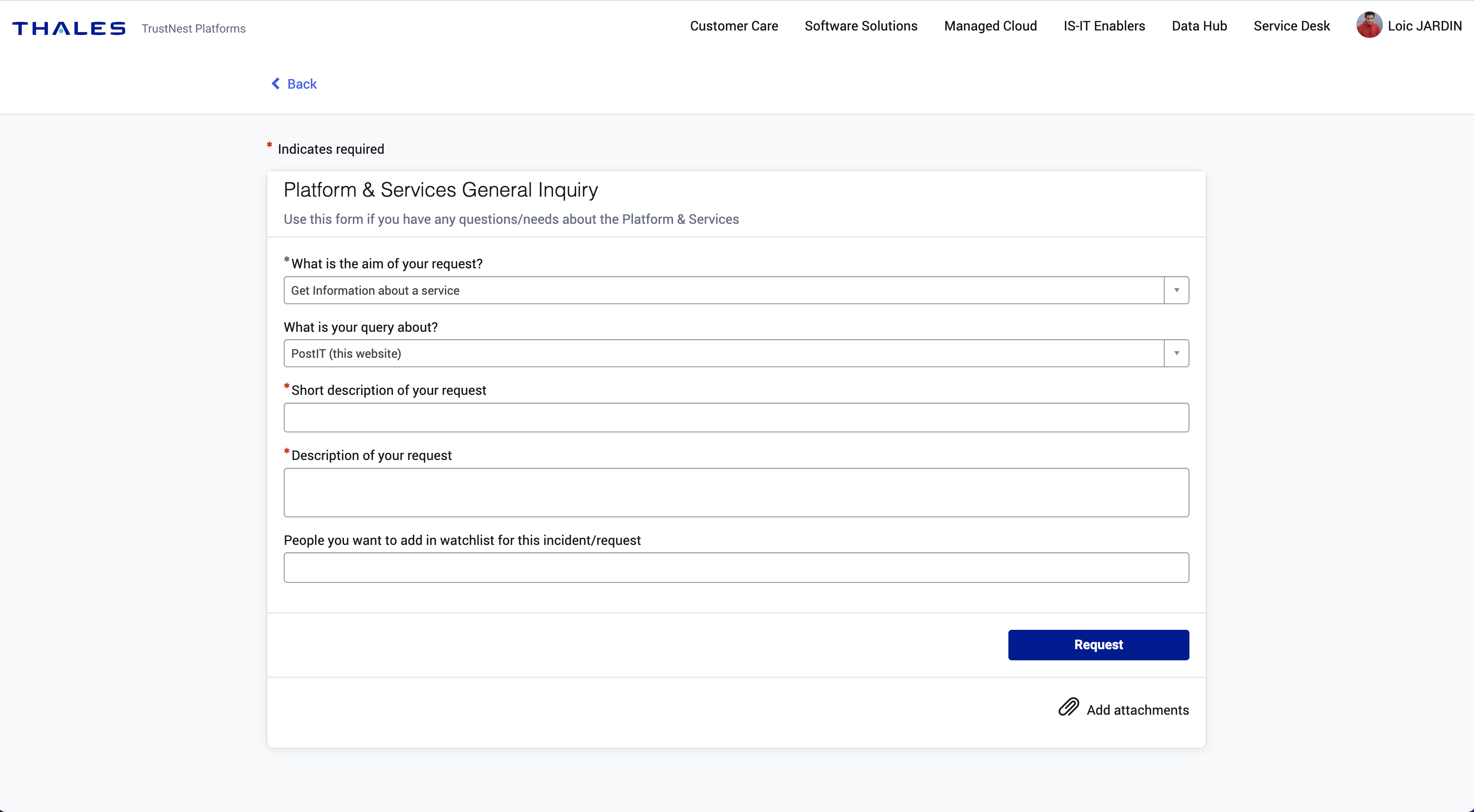Click the paperclip attachment icon
Image resolution: width=1474 pixels, height=812 pixels.
point(1068,707)
